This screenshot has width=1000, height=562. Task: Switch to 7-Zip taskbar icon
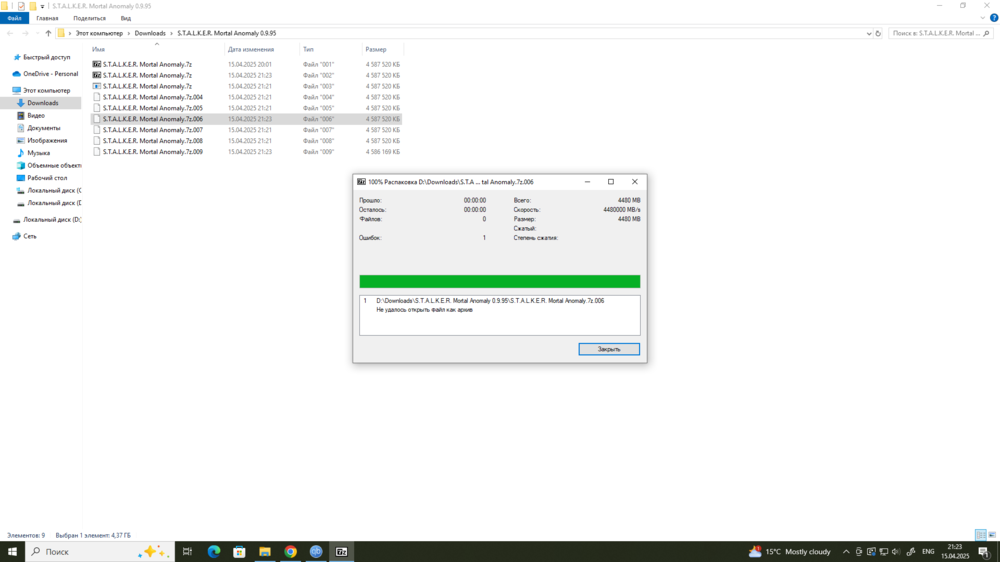tap(341, 551)
